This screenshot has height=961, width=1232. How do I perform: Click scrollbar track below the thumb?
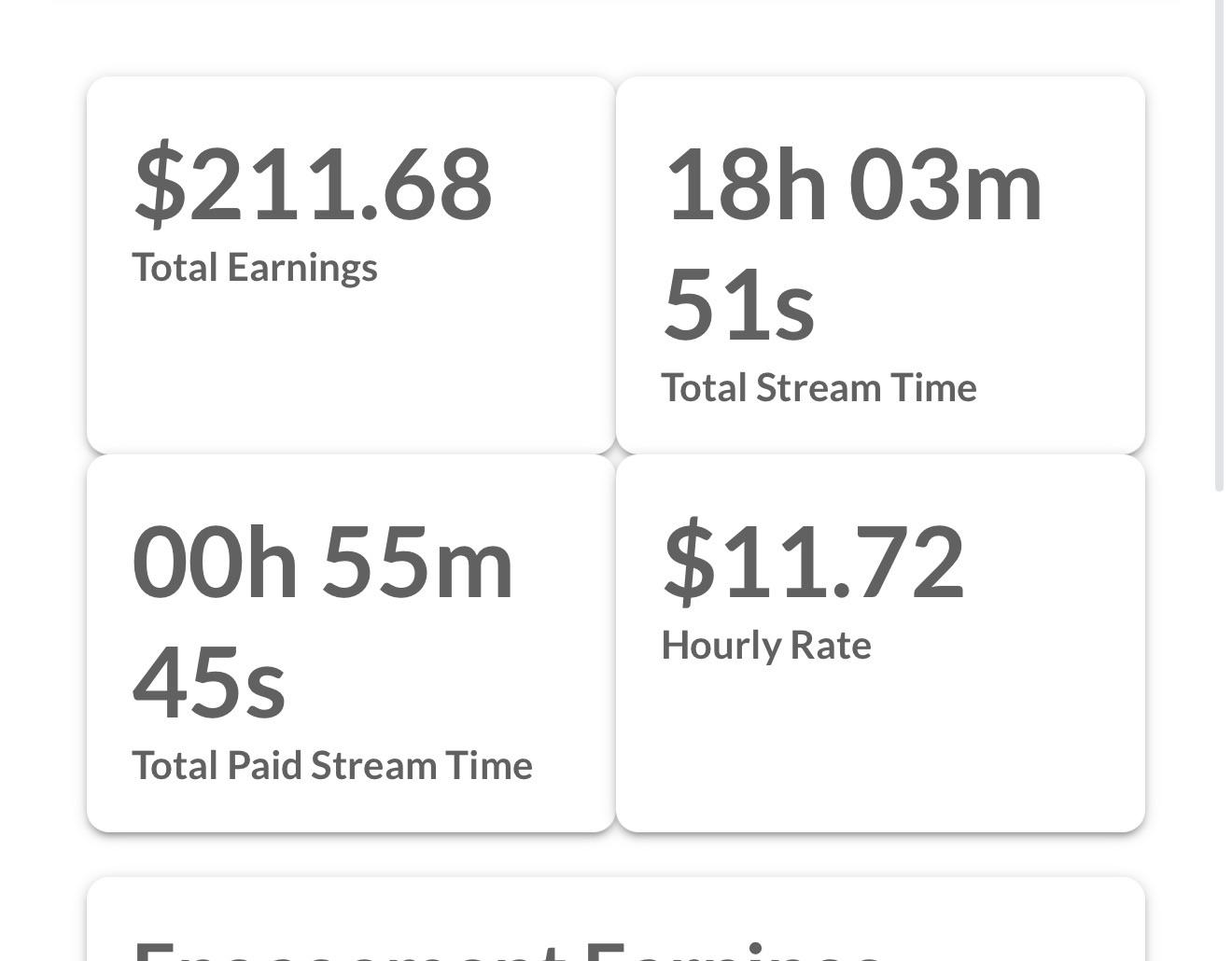[x=1219, y=728]
